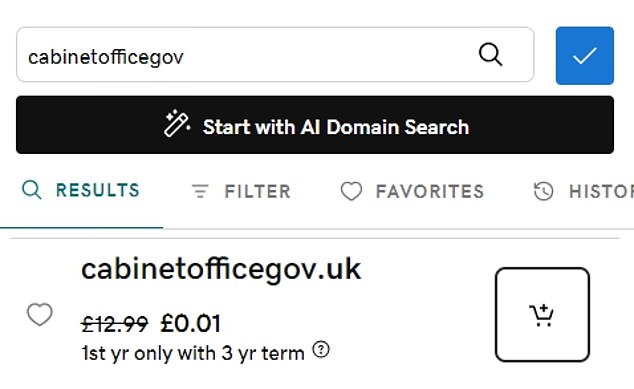Open the HISTORY tab
Viewport: 634px width, 389px height.
583,191
